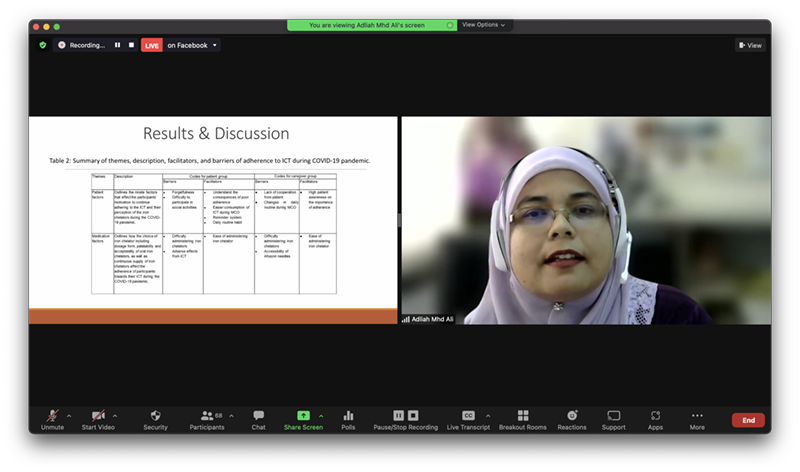
Task: Open the View layout menu
Action: click(750, 45)
